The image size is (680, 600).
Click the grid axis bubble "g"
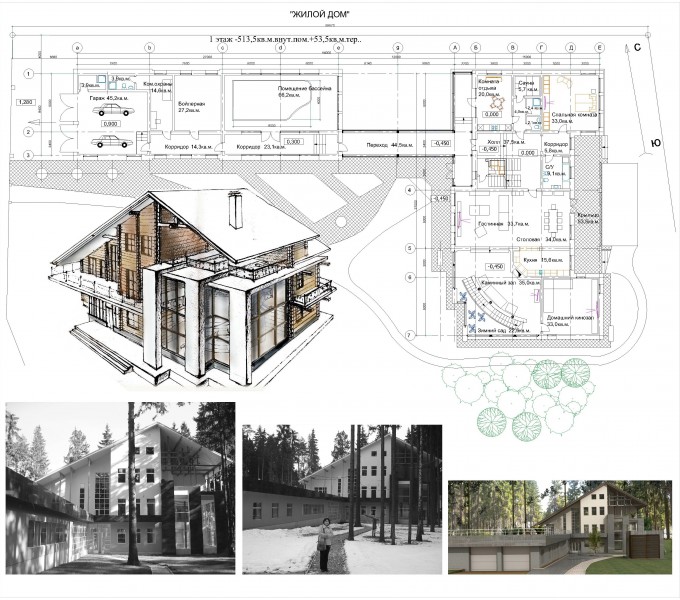point(398,48)
